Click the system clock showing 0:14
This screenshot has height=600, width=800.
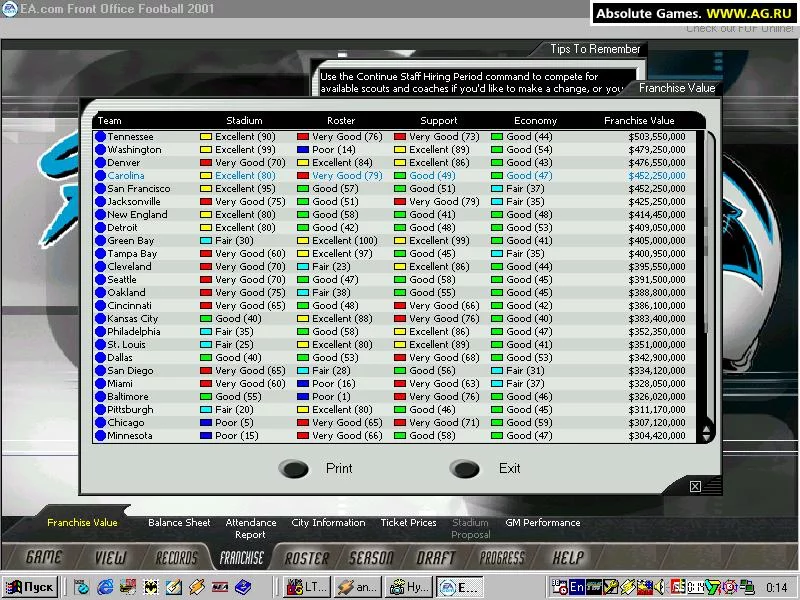tap(777, 588)
